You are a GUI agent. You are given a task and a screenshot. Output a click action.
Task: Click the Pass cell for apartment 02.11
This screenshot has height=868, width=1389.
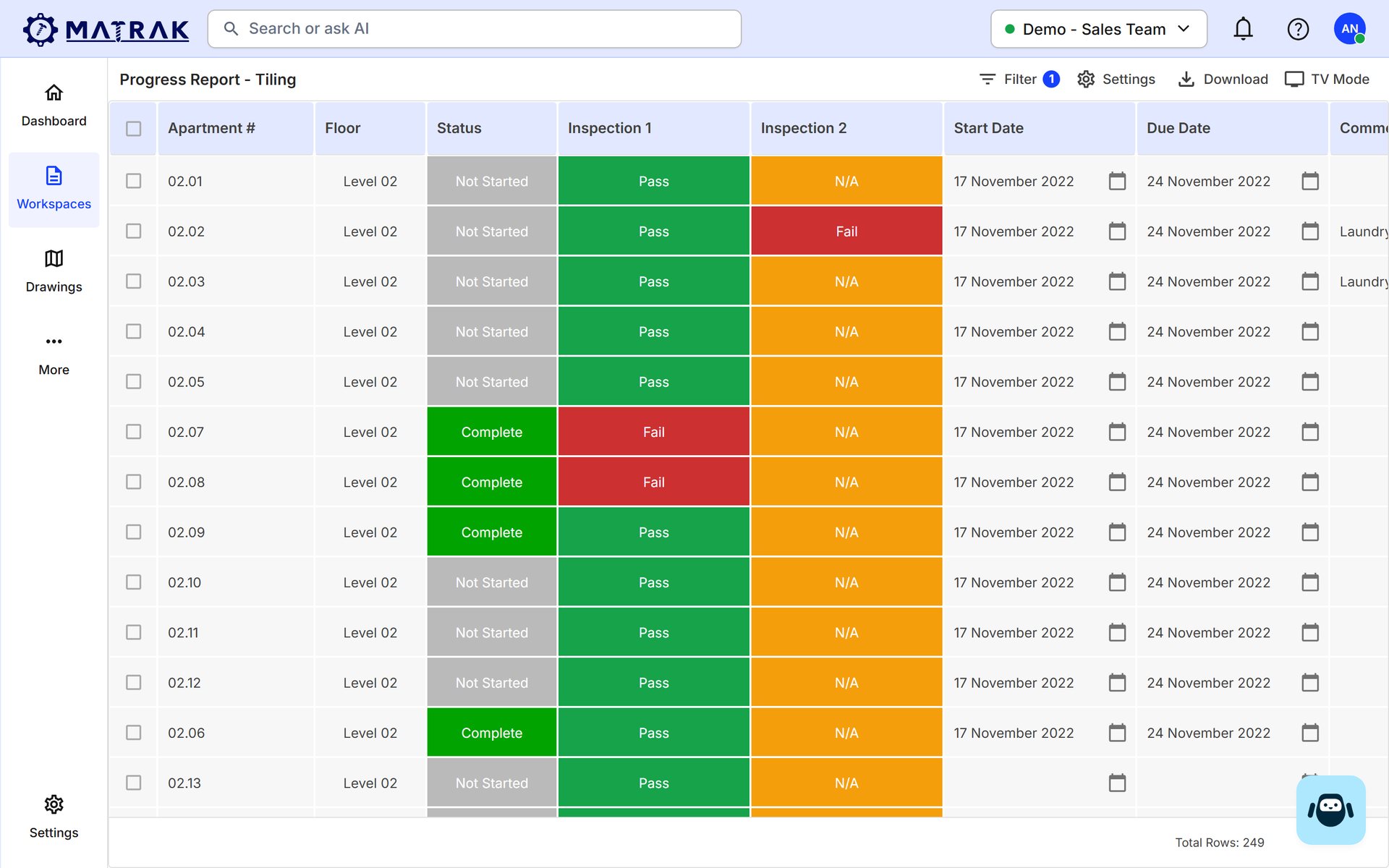click(653, 632)
